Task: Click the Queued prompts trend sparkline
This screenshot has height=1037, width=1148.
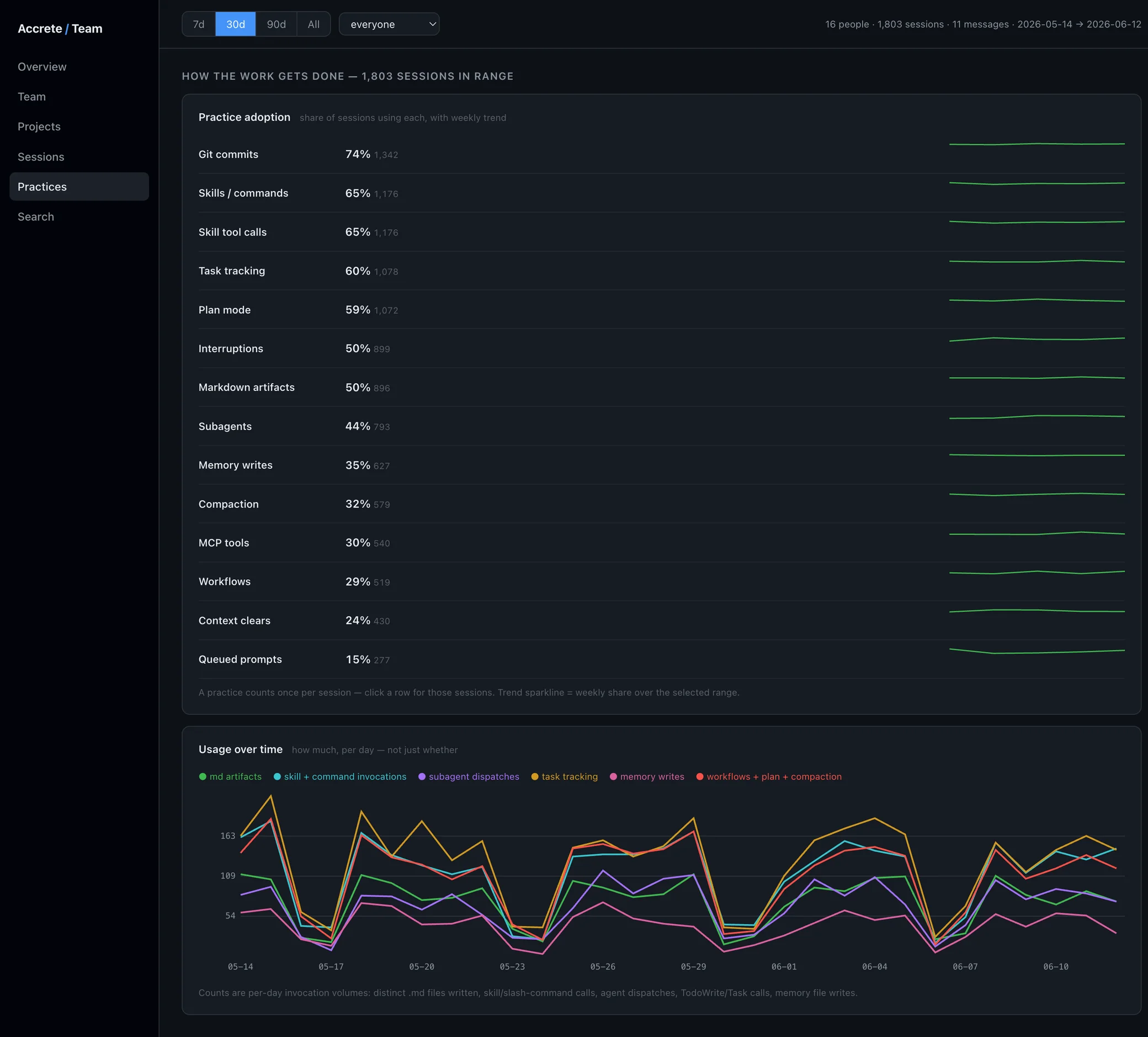Action: tap(1037, 651)
